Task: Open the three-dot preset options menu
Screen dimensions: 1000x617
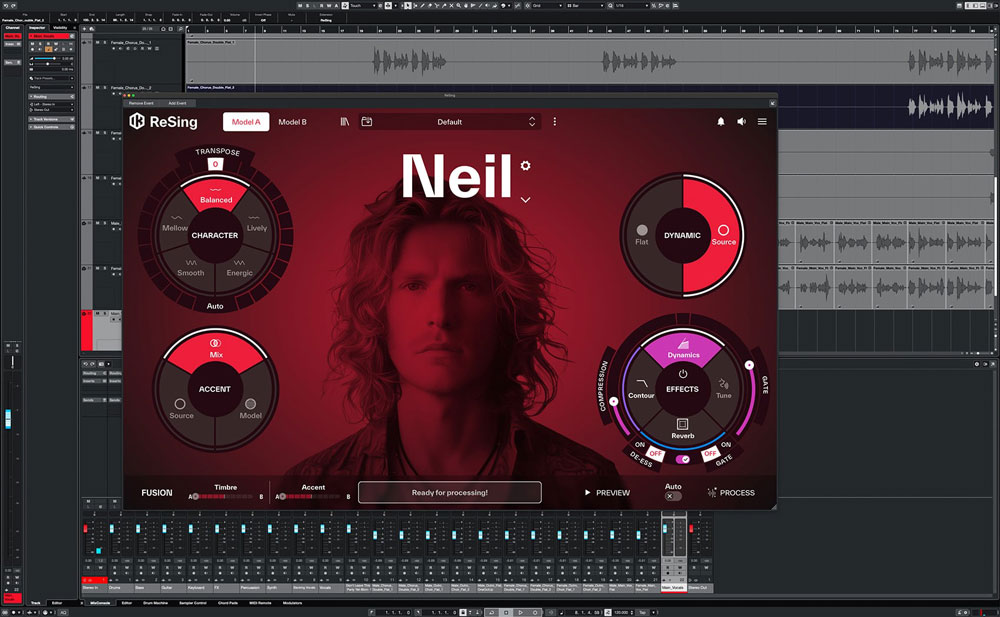Action: tap(555, 122)
